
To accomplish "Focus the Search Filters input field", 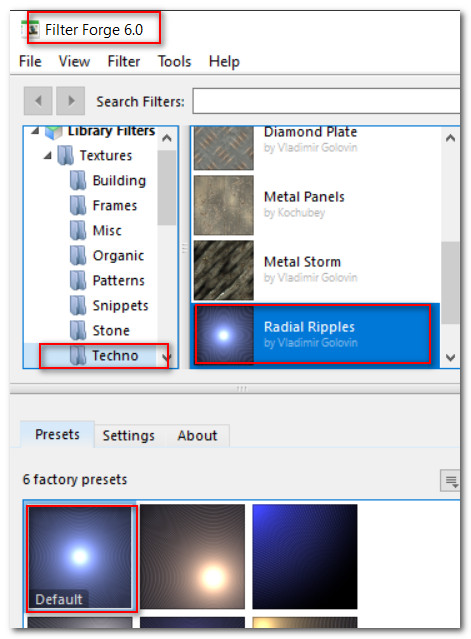I will [x=326, y=101].
